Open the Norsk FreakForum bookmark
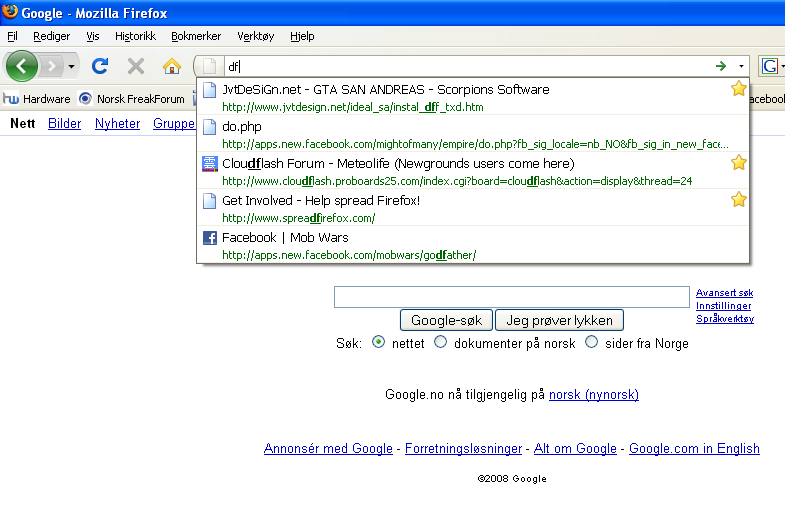This screenshot has height=512, width=785. click(132, 99)
